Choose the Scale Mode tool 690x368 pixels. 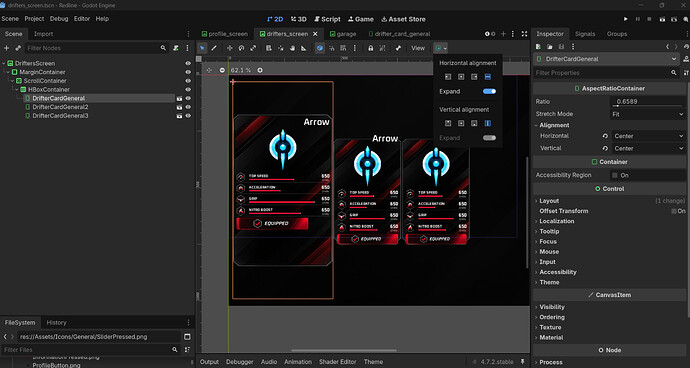253,48
